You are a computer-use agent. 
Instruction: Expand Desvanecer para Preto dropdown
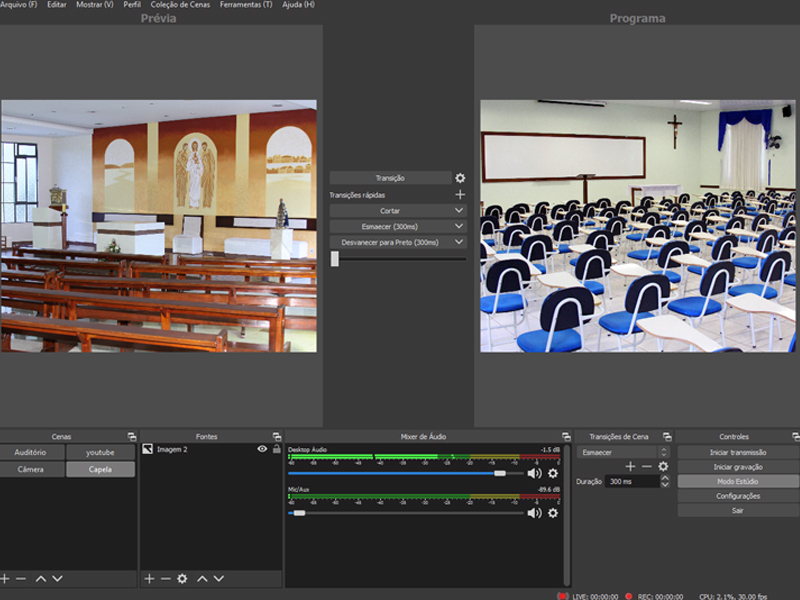(x=458, y=242)
